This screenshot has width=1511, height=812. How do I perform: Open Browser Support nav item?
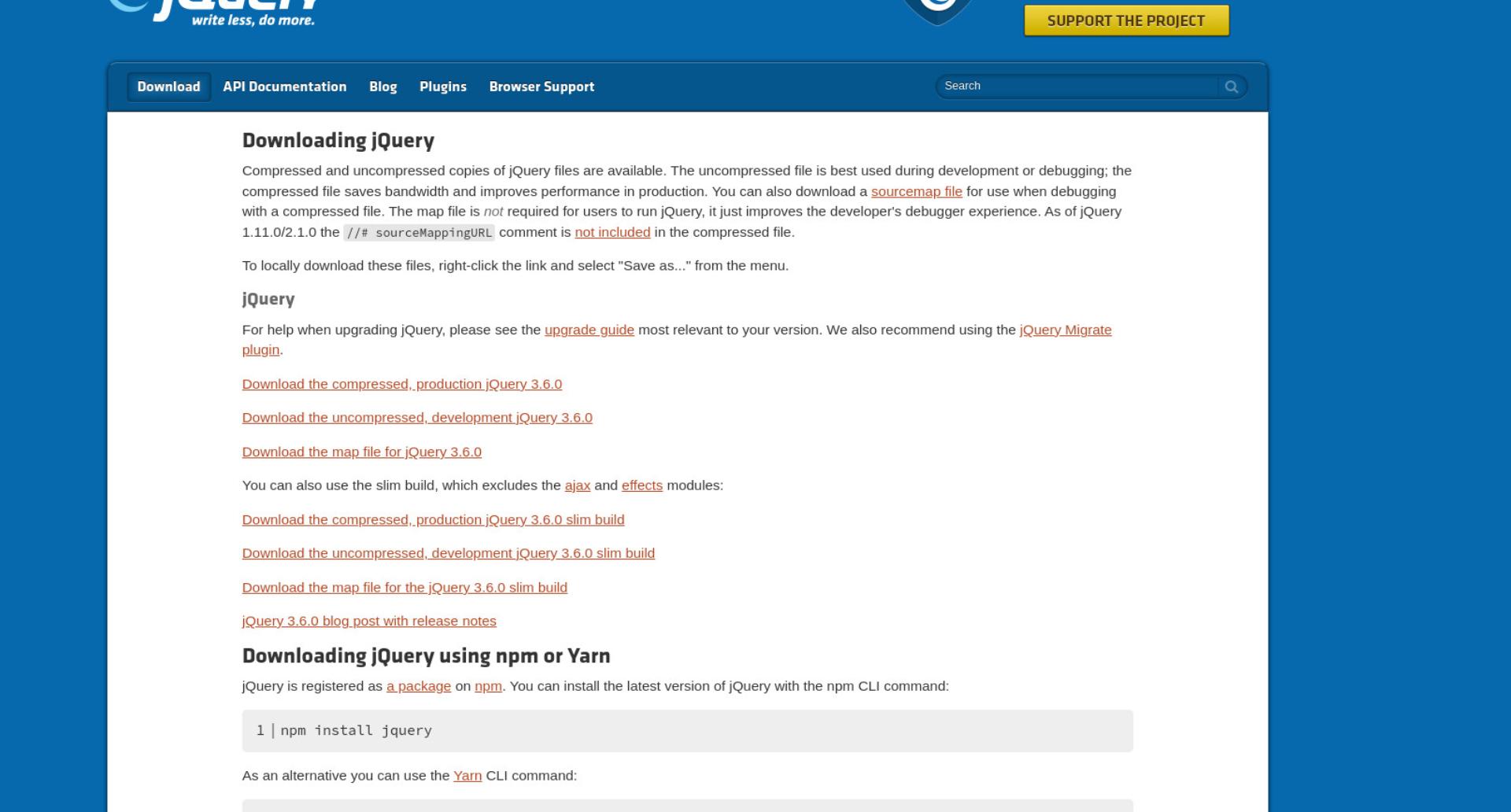pyautogui.click(x=541, y=87)
